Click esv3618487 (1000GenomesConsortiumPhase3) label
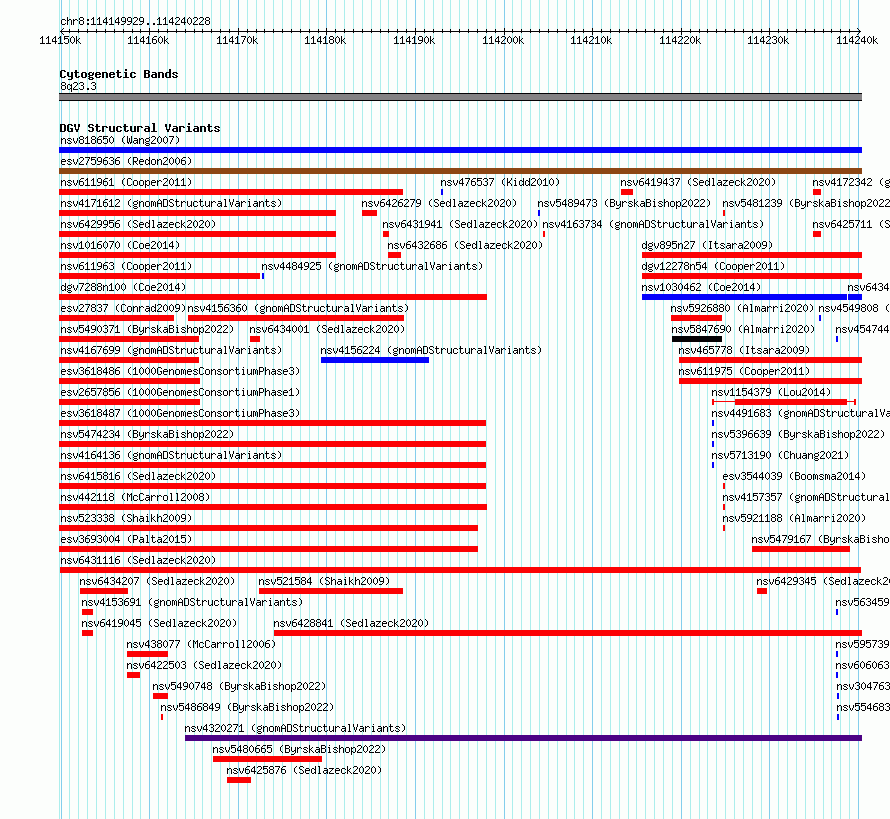The height and width of the screenshot is (819, 890). coord(180,413)
